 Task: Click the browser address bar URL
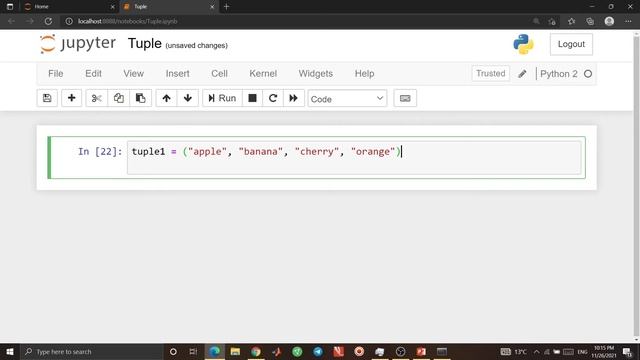tap(127, 21)
